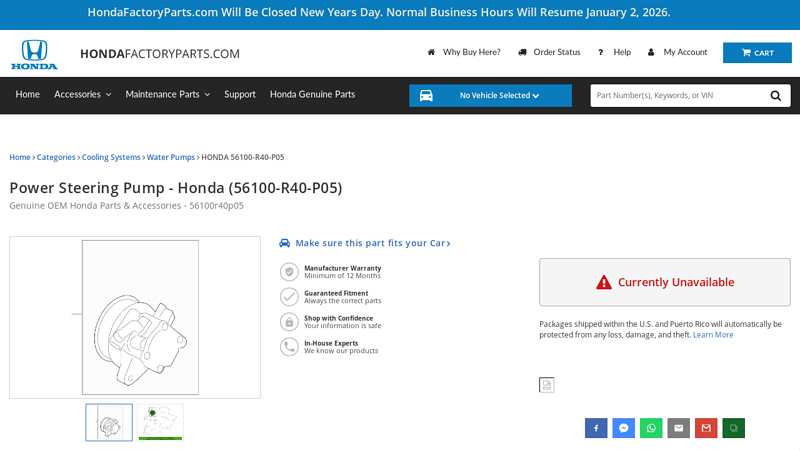Image resolution: width=800 pixels, height=450 pixels.
Task: Check Order Status in top header
Action: [x=549, y=52]
